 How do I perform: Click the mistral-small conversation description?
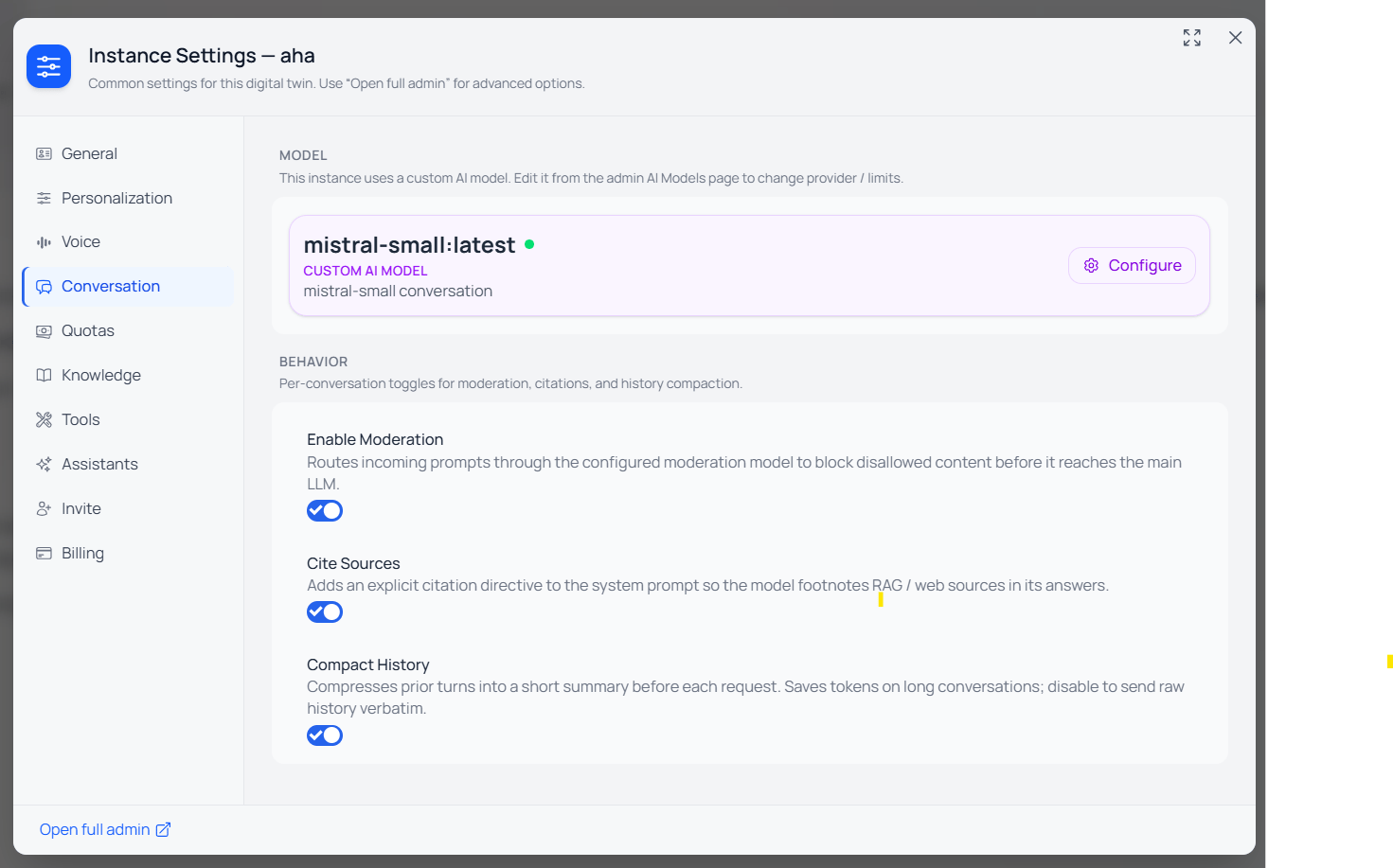tap(398, 292)
